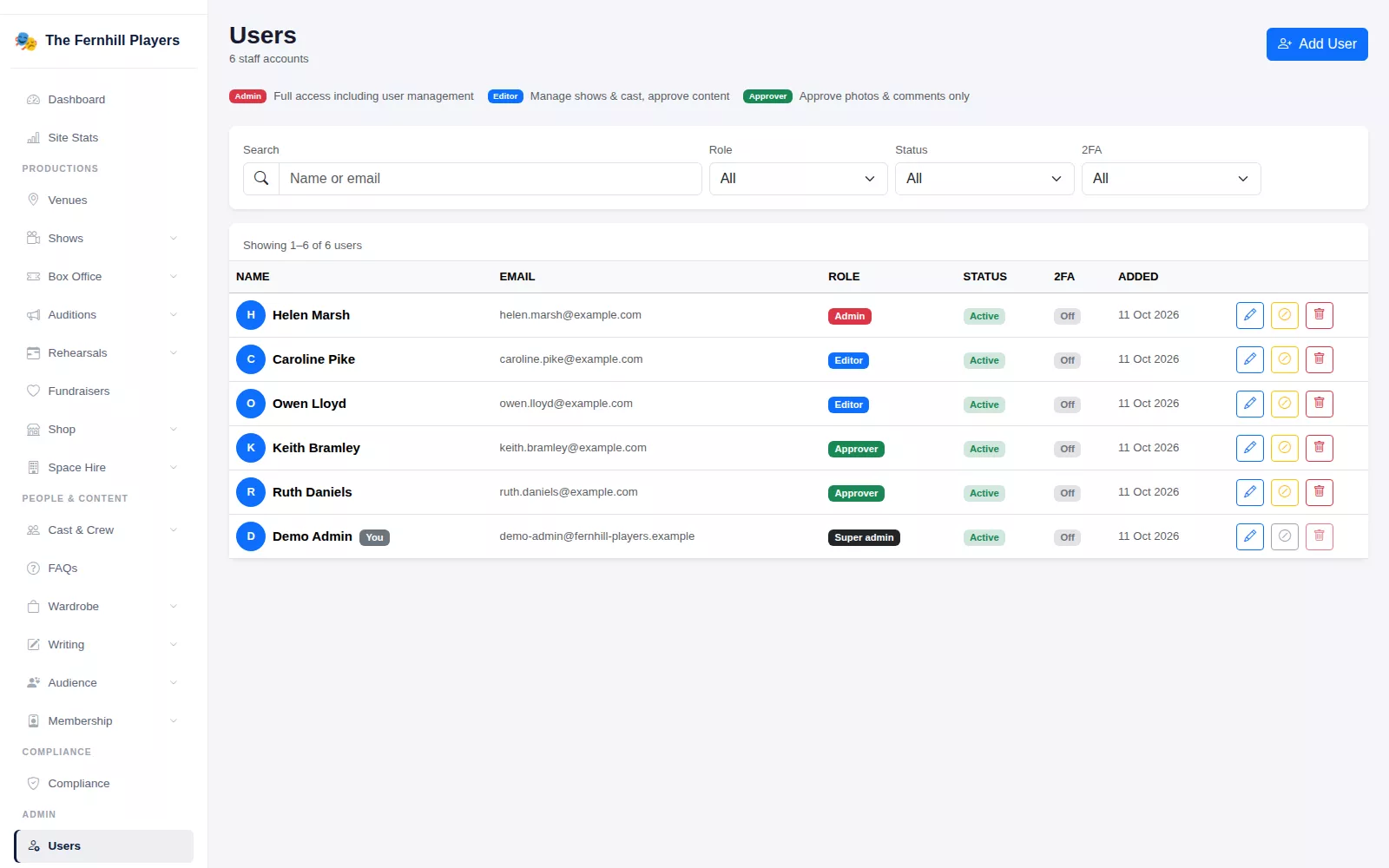Screen dimensions: 1389x868
Task: Edit Demo Admin with pencil icon
Action: 1249,536
